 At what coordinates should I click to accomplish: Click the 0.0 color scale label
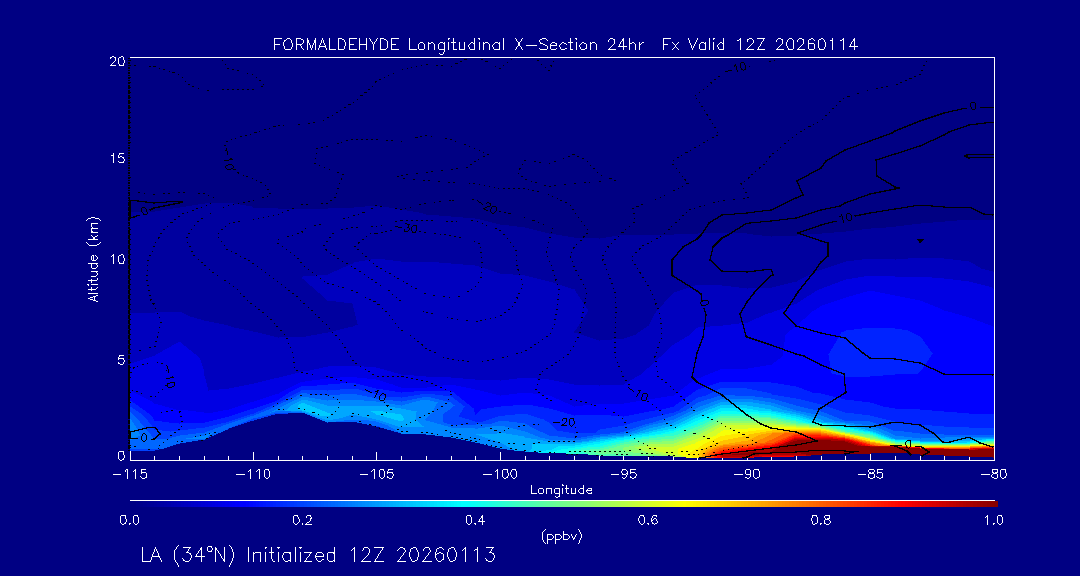point(129,521)
